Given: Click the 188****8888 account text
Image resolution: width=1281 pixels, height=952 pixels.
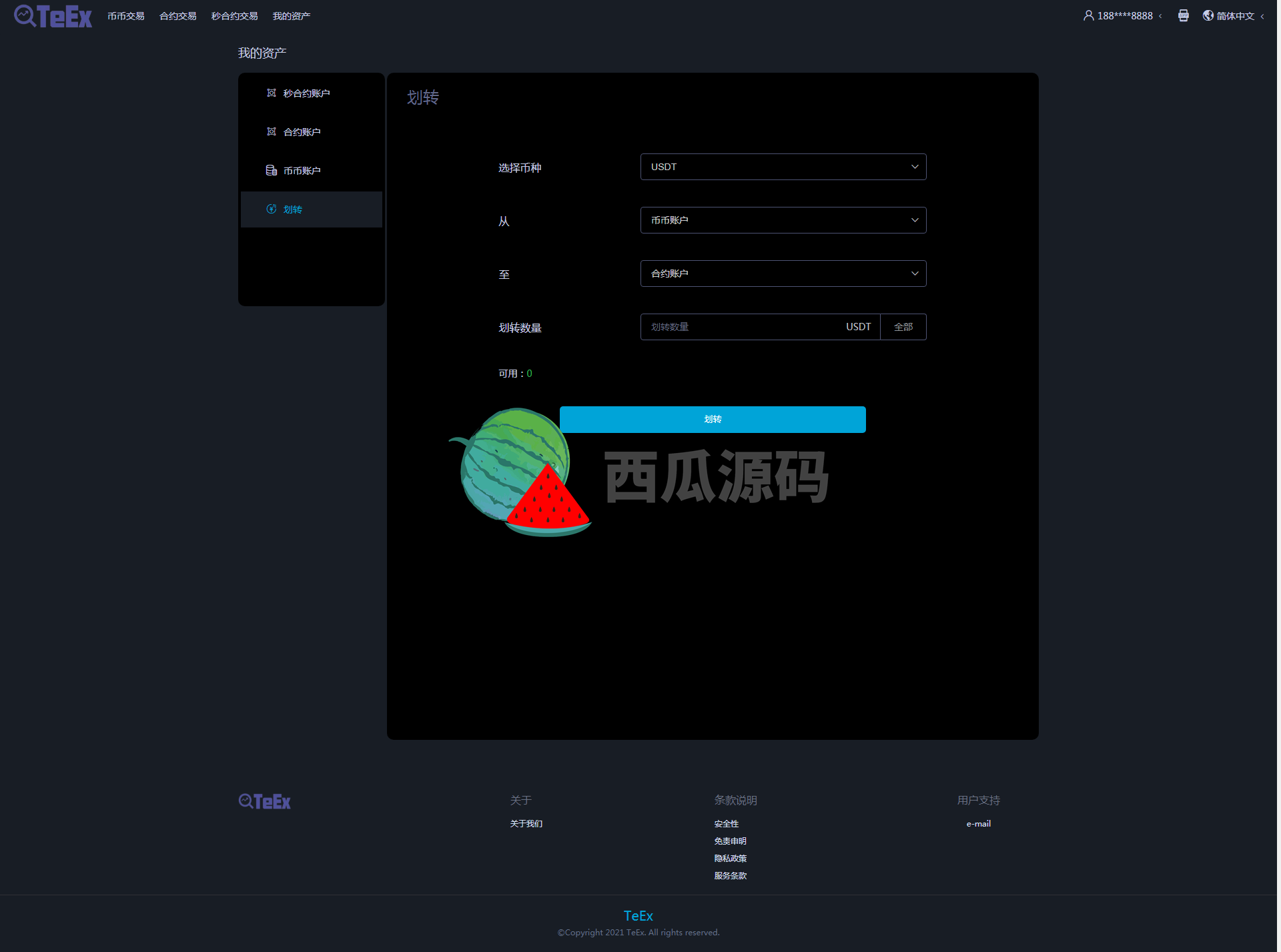Looking at the screenshot, I should click(1125, 16).
